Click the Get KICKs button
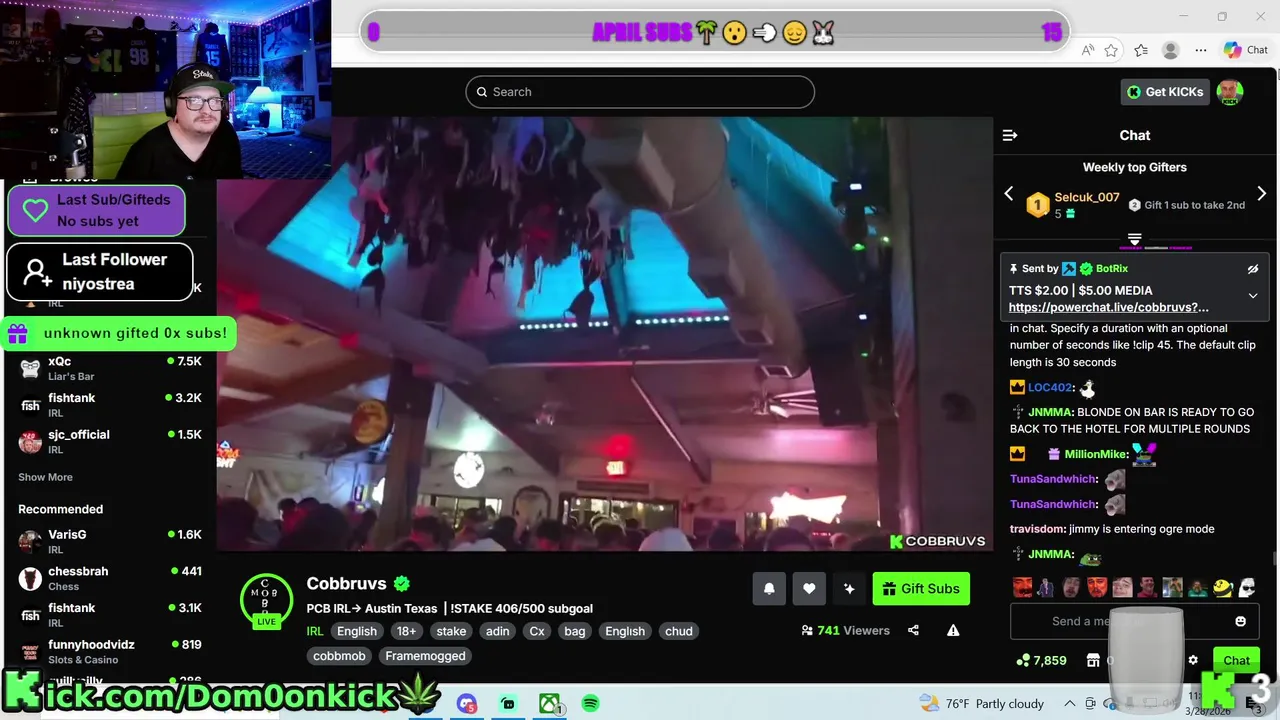Screen dimensions: 1280x720 pyautogui.click(x=1165, y=92)
